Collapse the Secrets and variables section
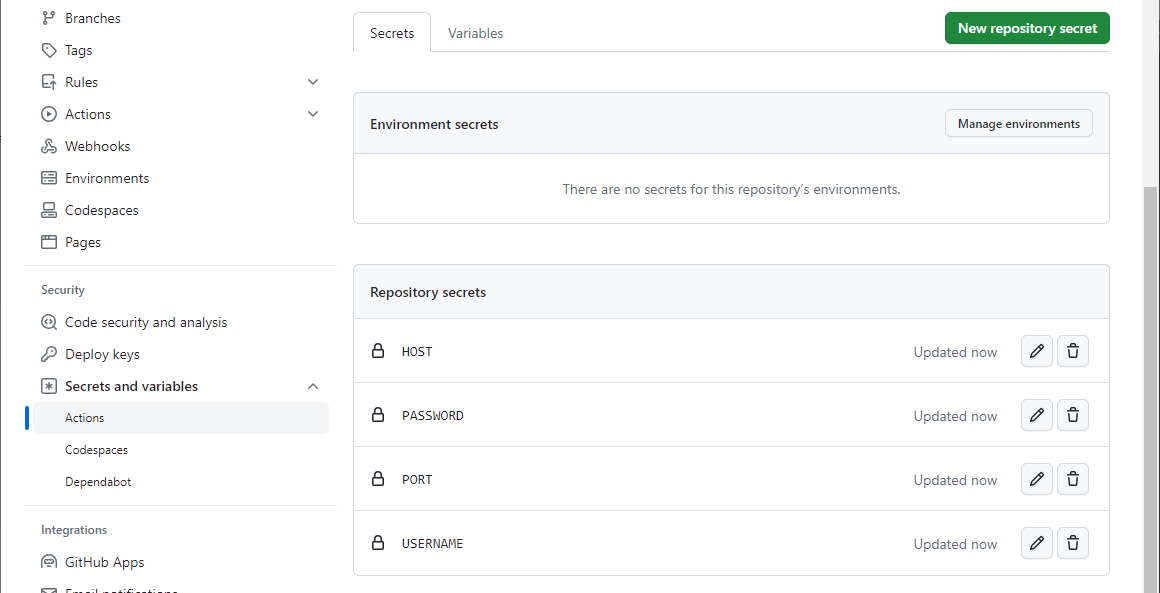Image resolution: width=1160 pixels, height=593 pixels. click(x=313, y=386)
